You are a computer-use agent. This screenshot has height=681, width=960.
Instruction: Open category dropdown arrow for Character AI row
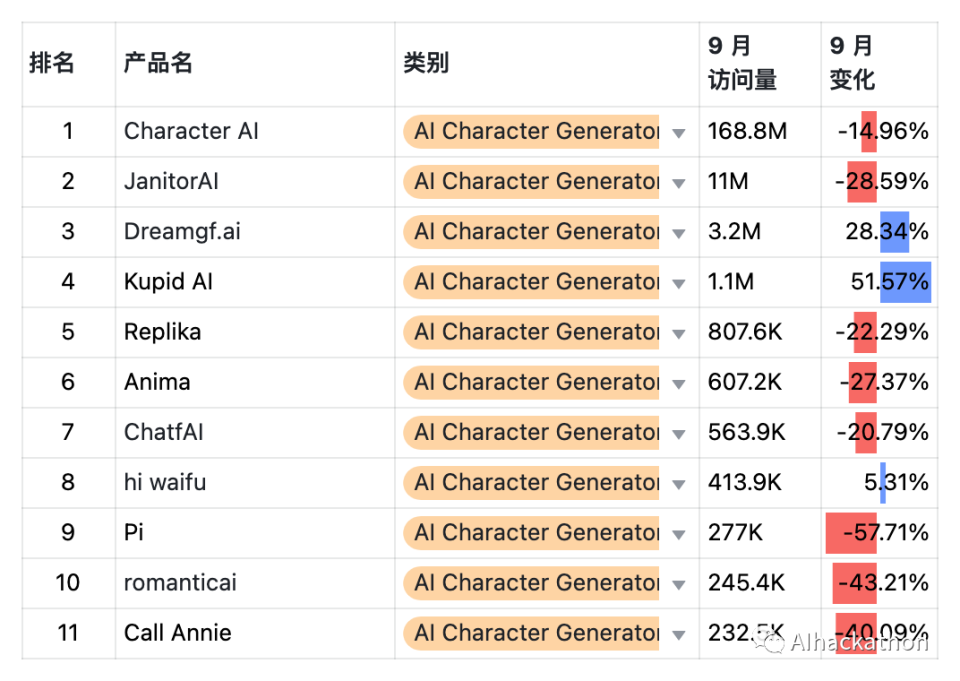pos(679,133)
